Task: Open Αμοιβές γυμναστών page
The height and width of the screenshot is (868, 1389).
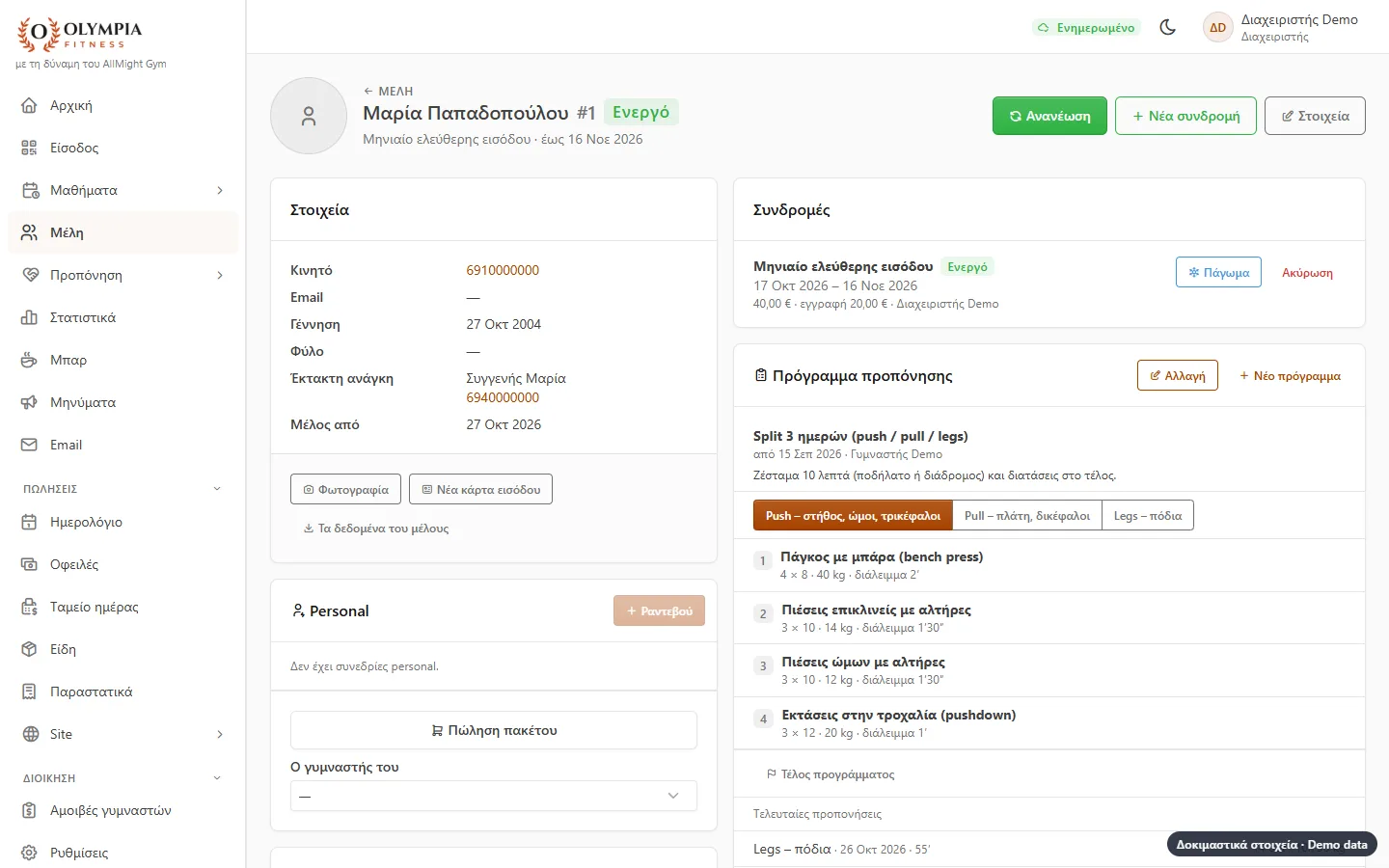Action: point(123,810)
